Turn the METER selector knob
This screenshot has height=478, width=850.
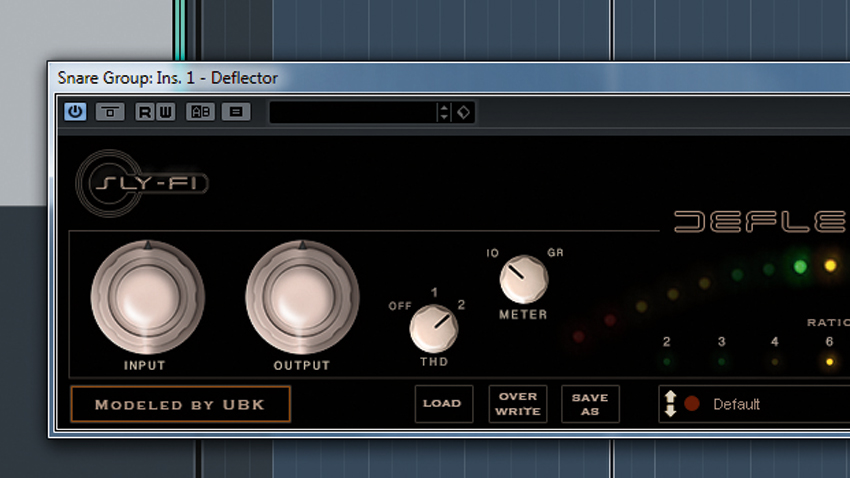coord(524,279)
